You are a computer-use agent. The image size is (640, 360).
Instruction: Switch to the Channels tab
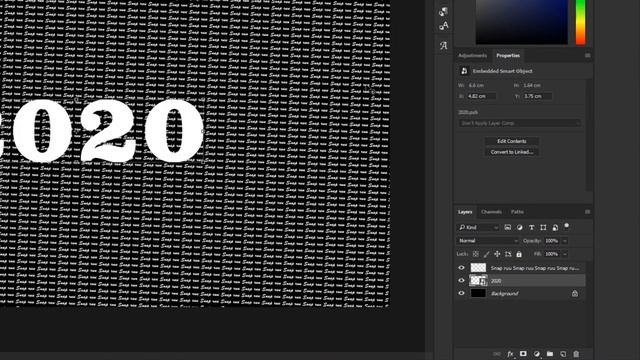[x=491, y=212]
